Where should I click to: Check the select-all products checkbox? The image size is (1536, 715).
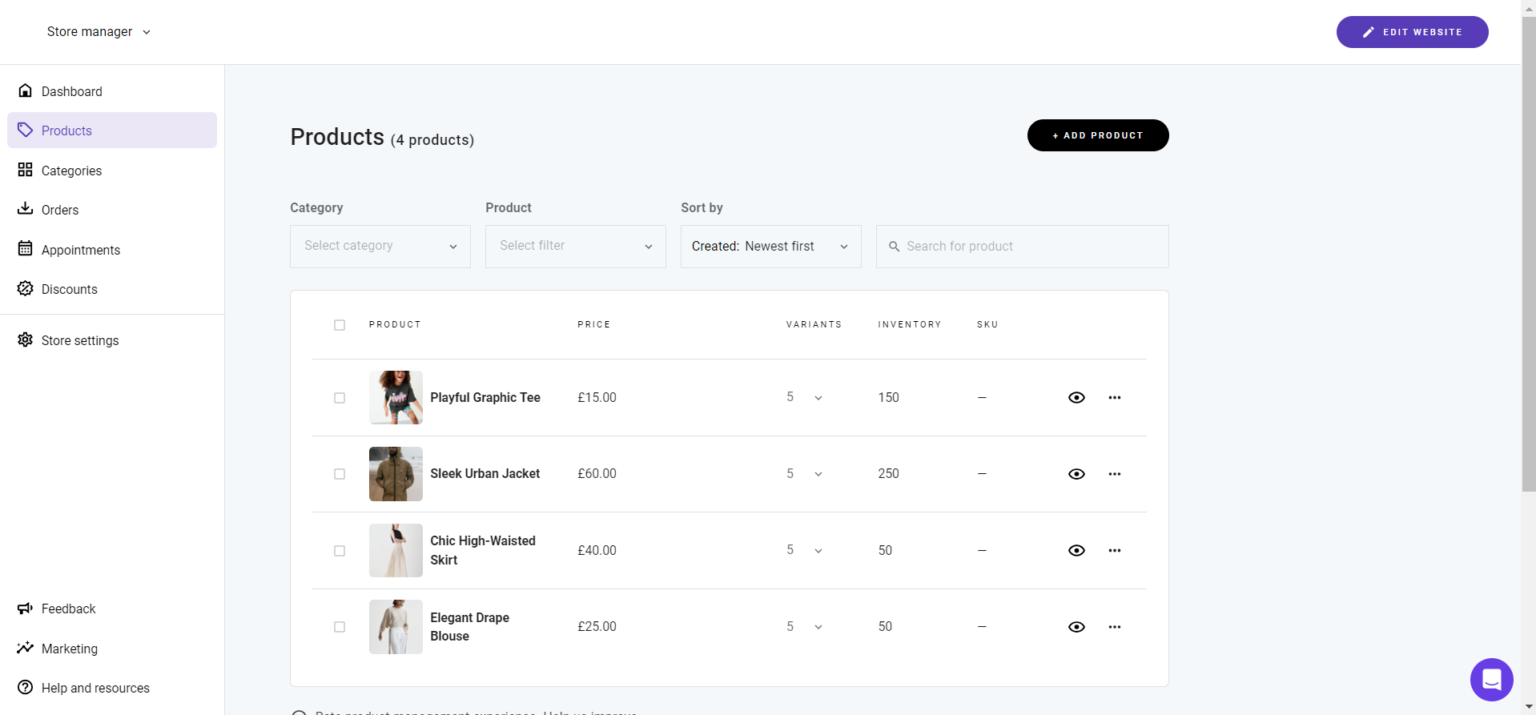[x=339, y=324]
